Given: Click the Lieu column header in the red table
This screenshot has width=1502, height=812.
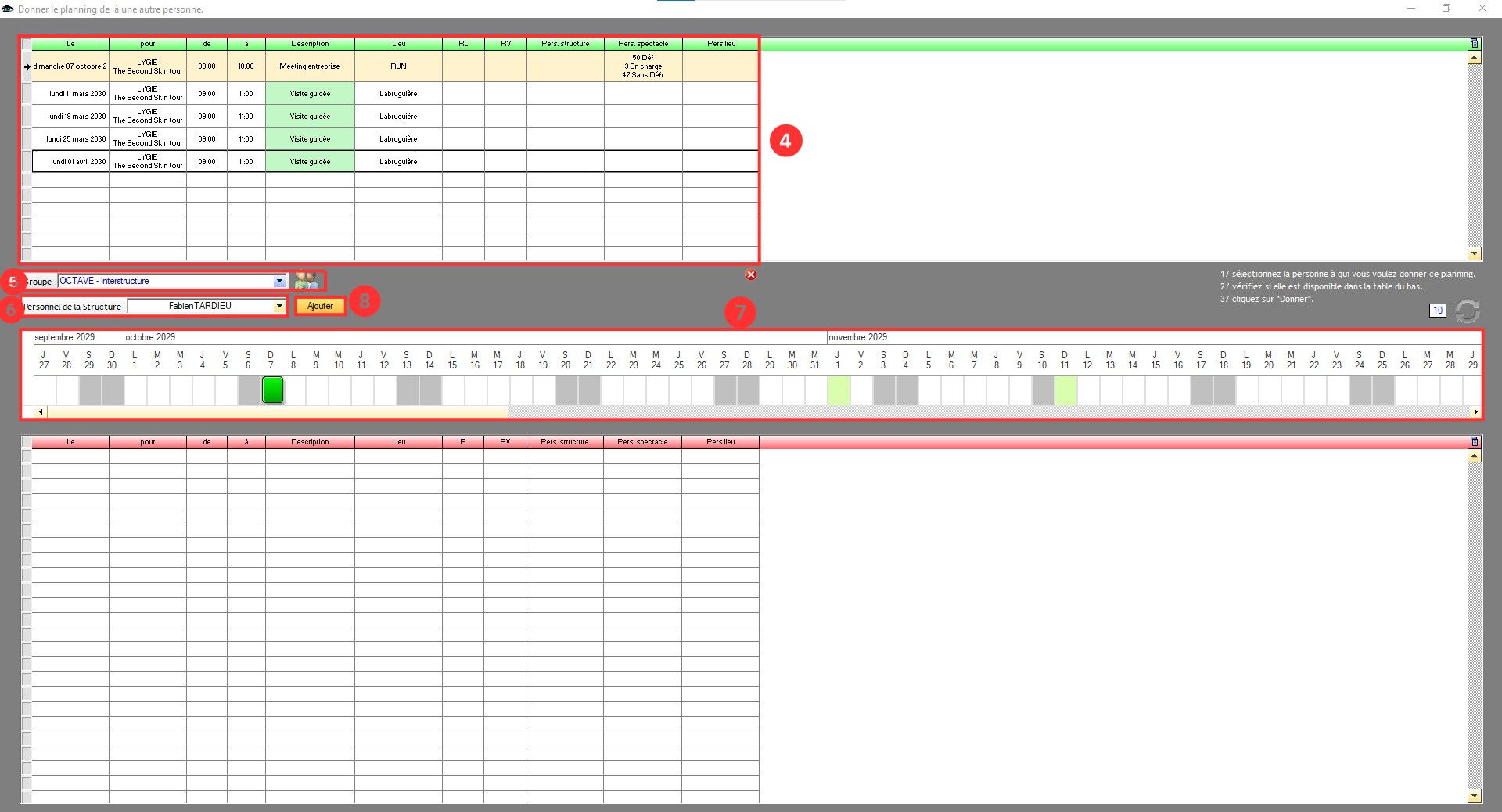Looking at the screenshot, I should (398, 442).
